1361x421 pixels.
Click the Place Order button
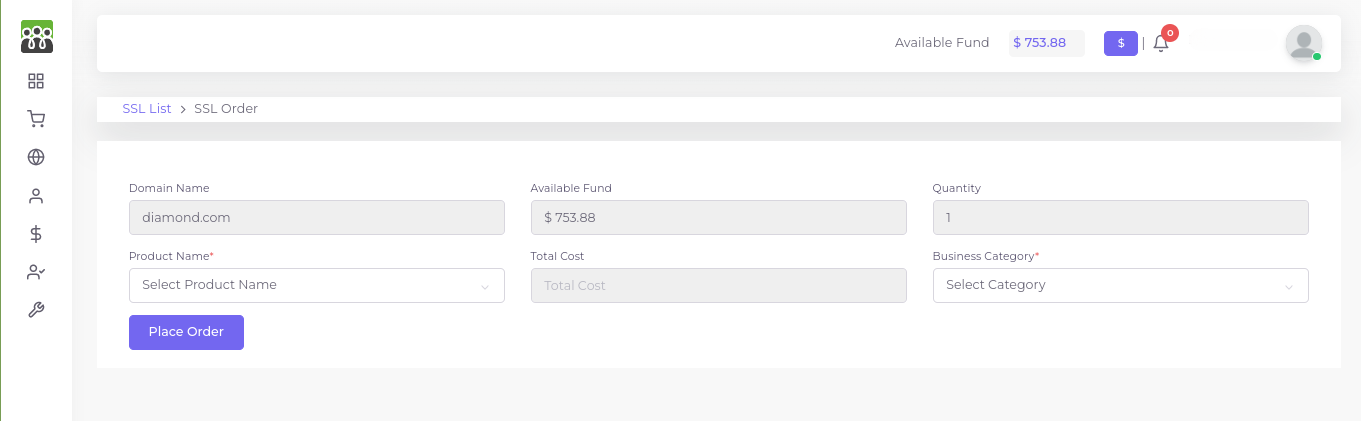click(186, 332)
